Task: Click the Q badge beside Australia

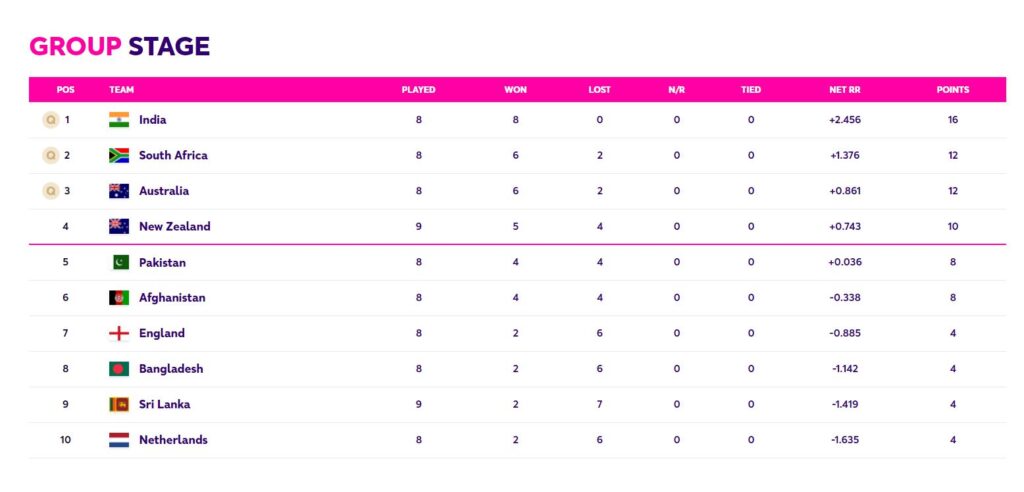Action: pyautogui.click(x=50, y=191)
